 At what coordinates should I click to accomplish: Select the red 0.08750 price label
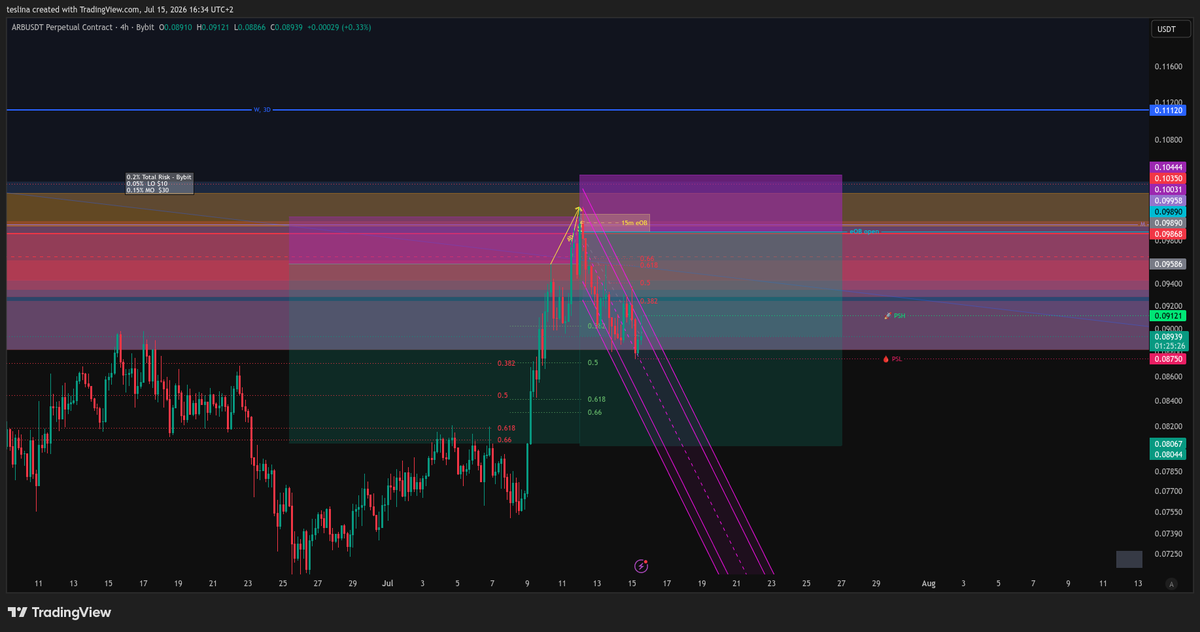tap(1168, 359)
